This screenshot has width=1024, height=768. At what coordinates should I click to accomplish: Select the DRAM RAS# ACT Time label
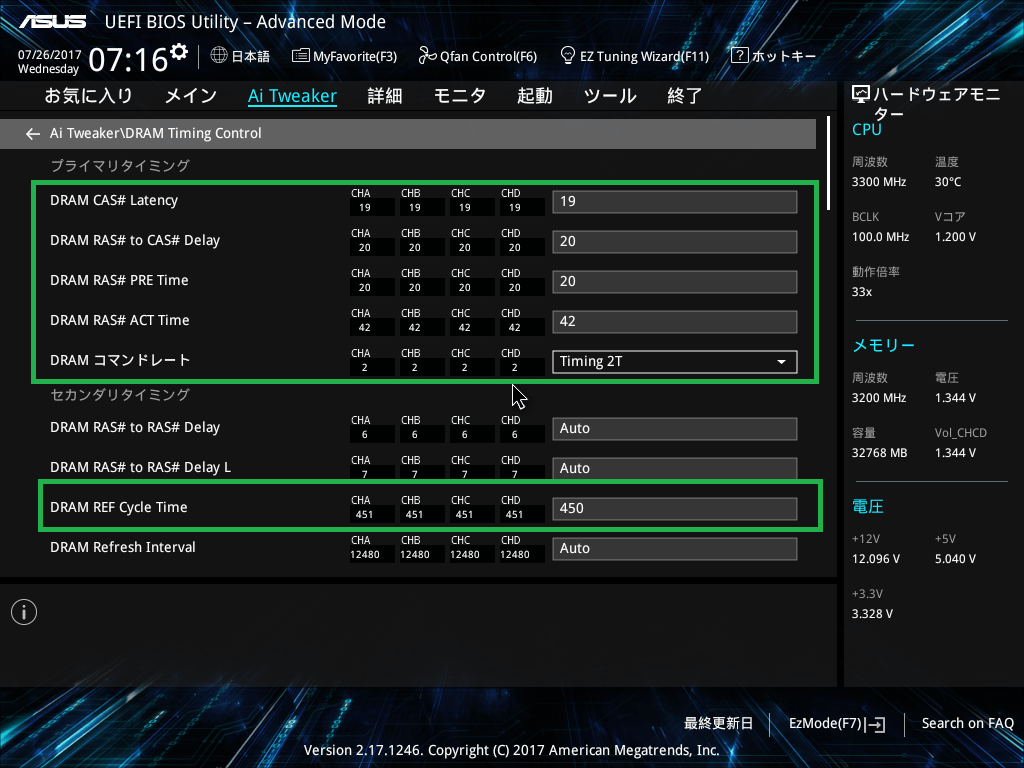coord(120,320)
